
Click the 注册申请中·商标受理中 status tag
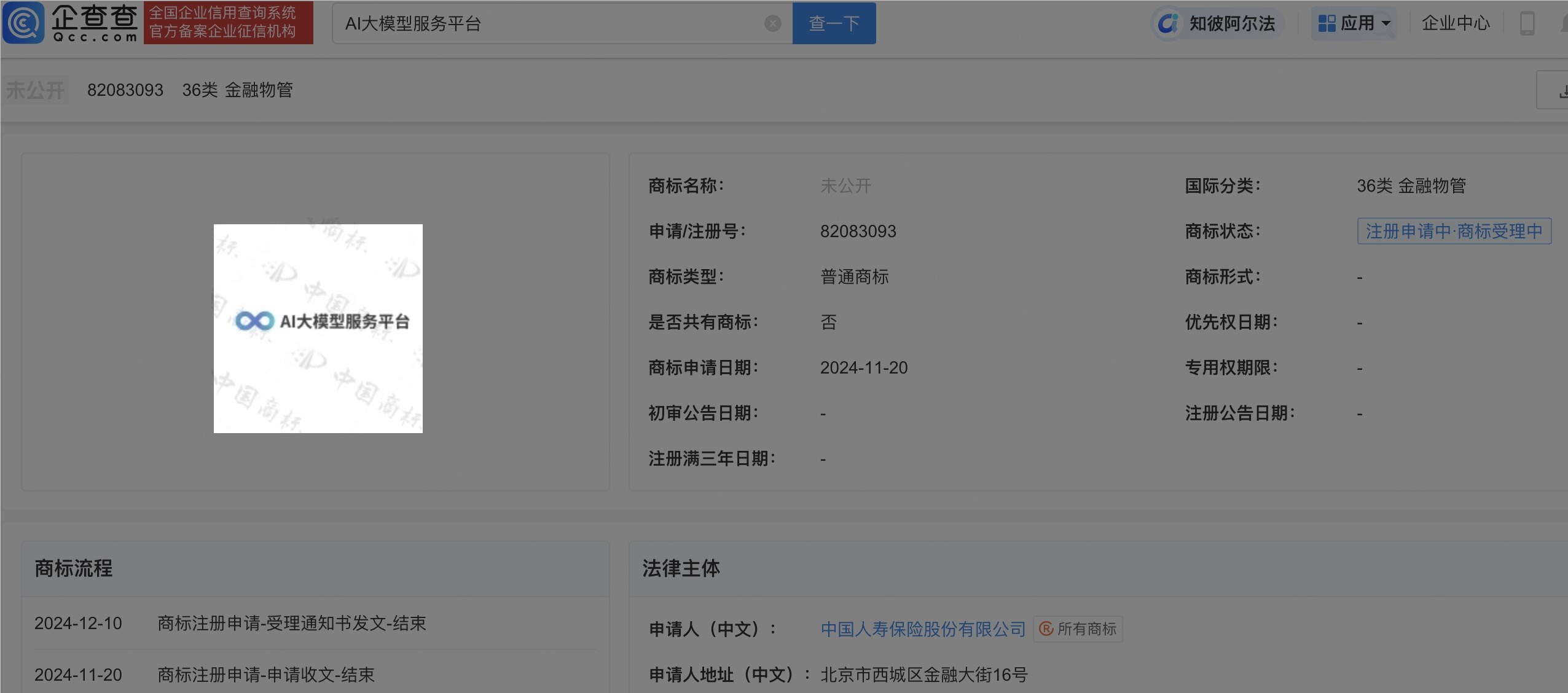[1454, 231]
